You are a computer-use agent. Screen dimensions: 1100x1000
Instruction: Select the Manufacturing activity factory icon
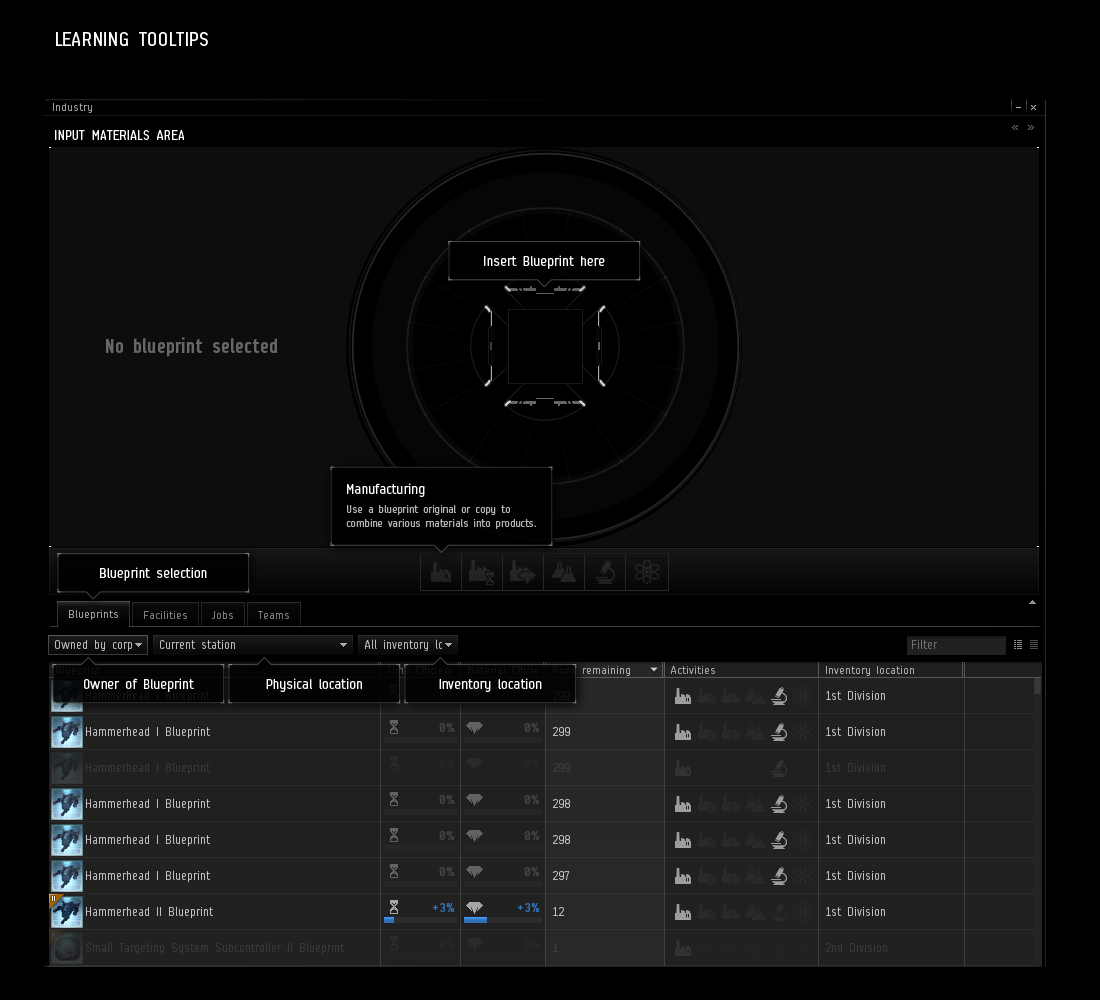pos(441,572)
